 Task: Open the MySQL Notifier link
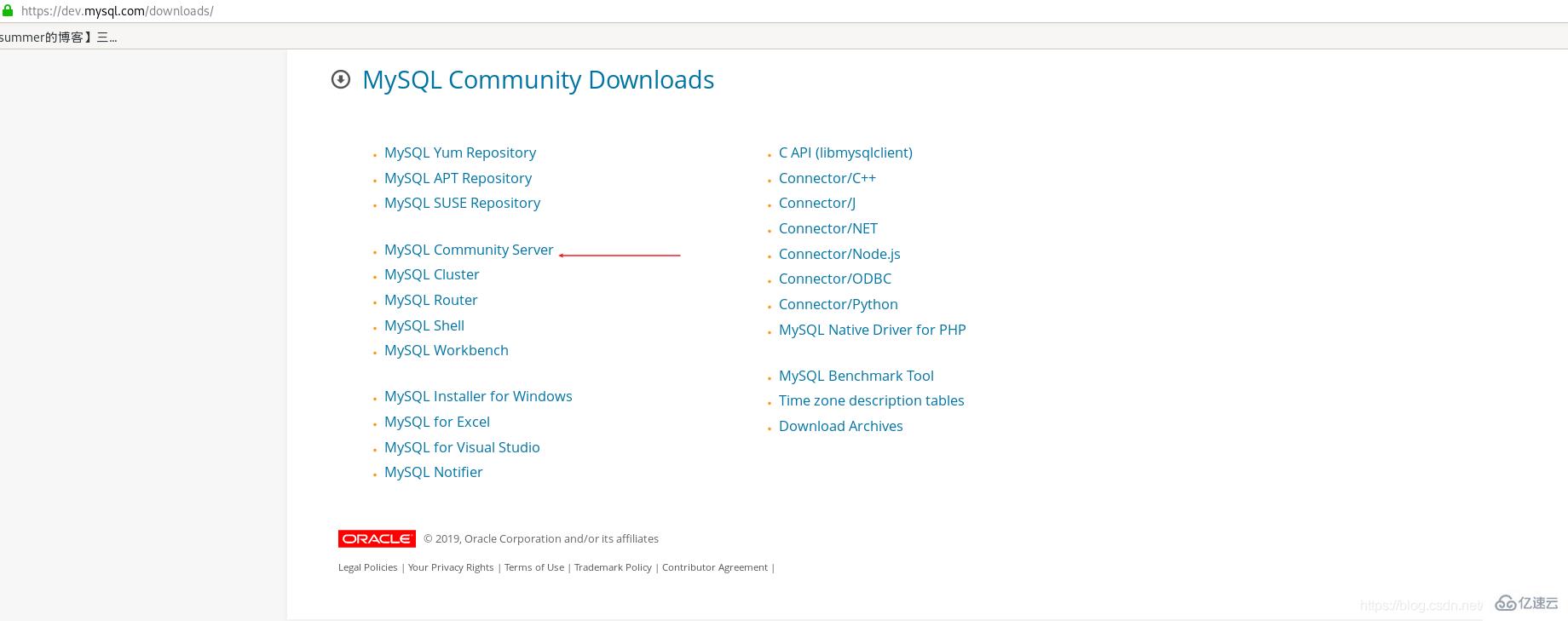pos(433,472)
